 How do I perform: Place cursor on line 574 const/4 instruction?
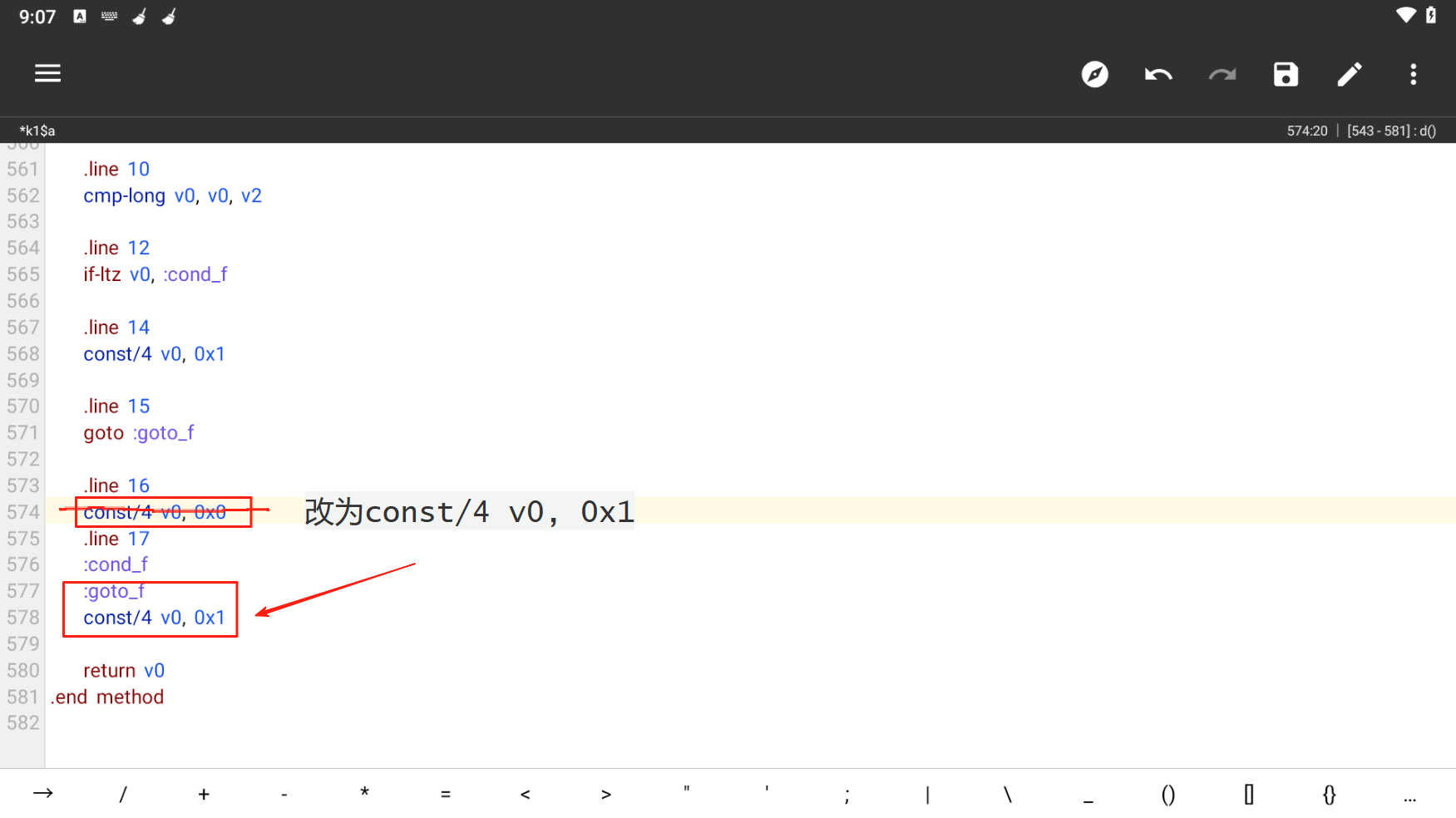(x=155, y=512)
